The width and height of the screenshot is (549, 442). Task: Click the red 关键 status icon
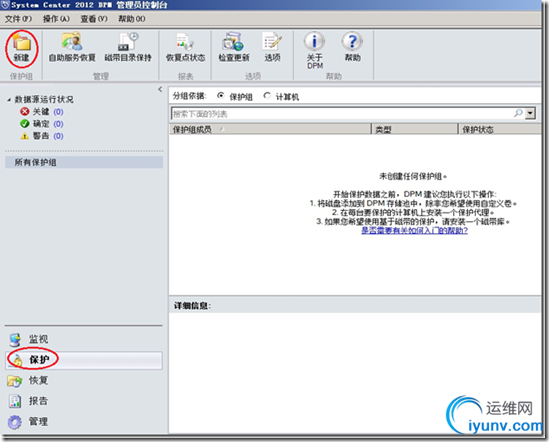(x=25, y=112)
